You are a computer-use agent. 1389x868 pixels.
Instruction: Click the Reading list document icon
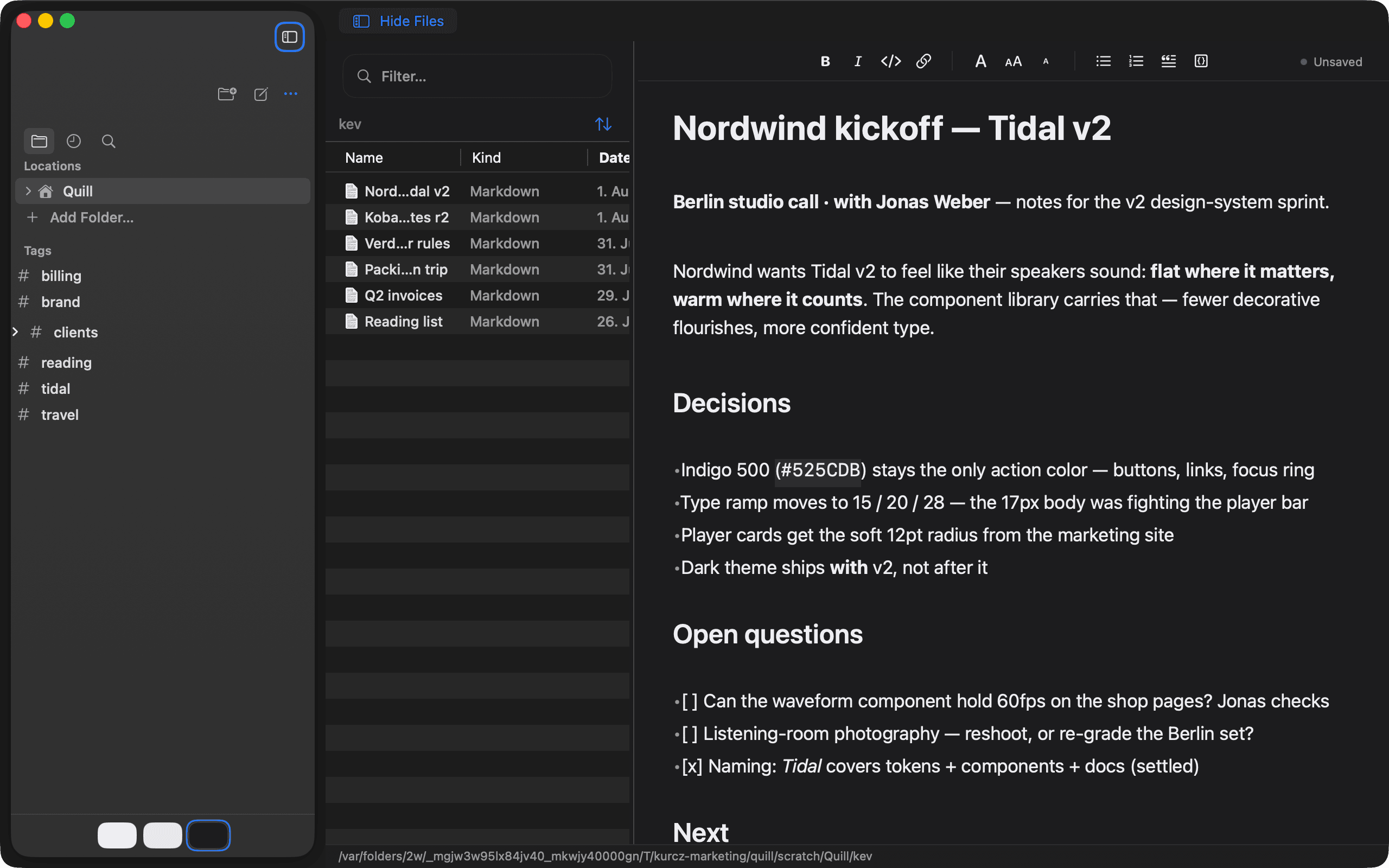tap(351, 321)
